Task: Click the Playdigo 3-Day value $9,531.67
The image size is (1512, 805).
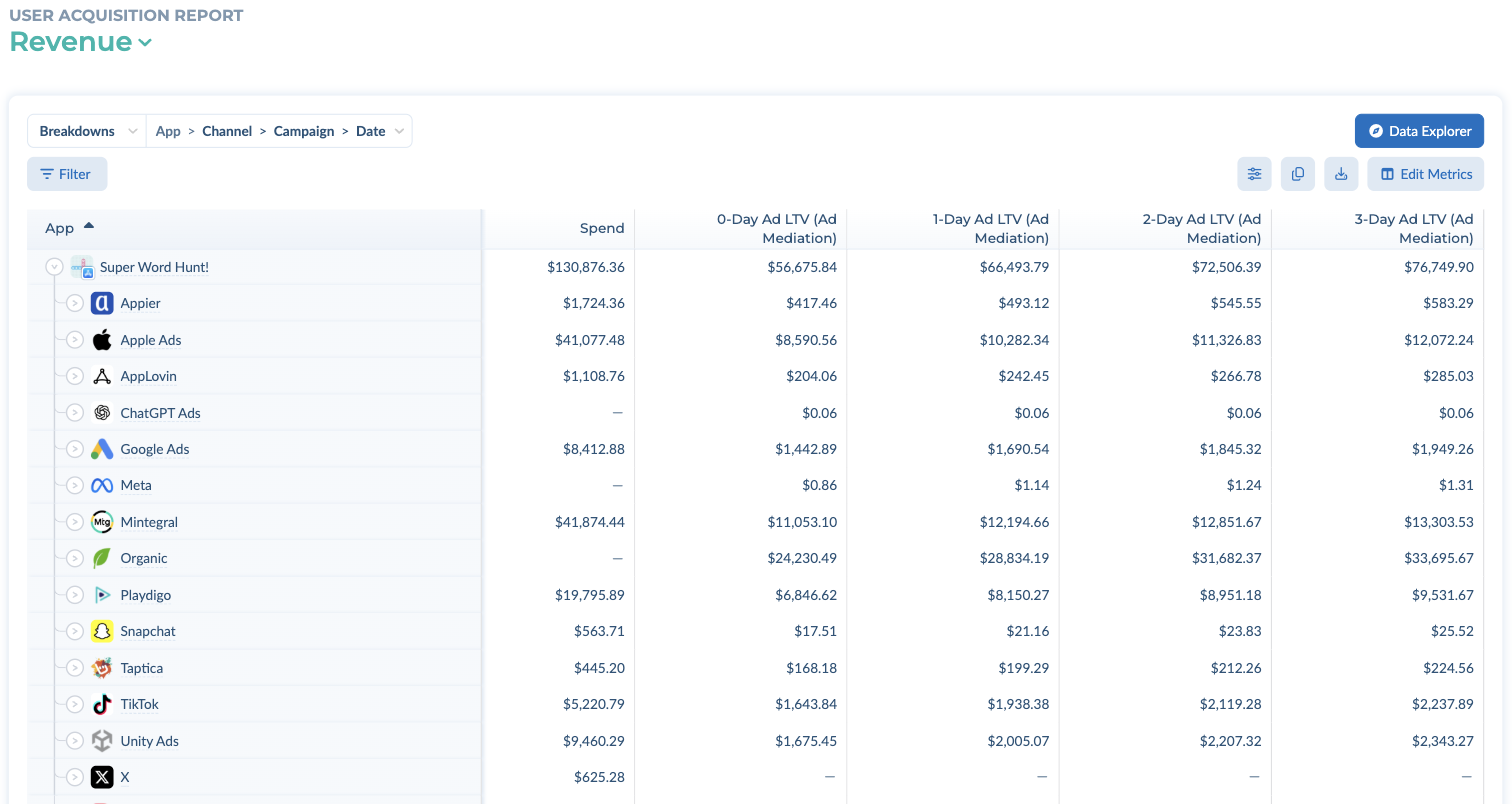Action: (1443, 595)
